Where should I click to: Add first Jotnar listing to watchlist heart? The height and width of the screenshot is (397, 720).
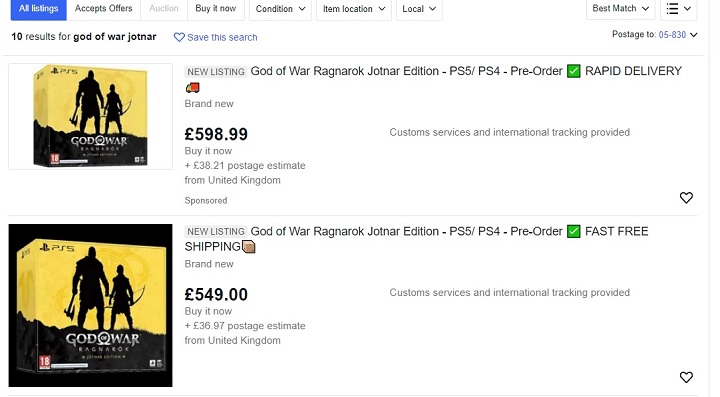pyautogui.click(x=686, y=197)
